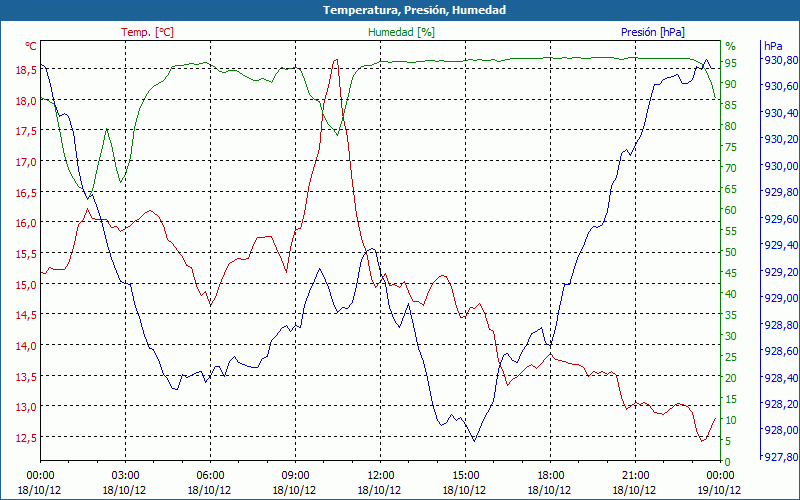Click the 929,40 pressure axis value

(x=781, y=245)
